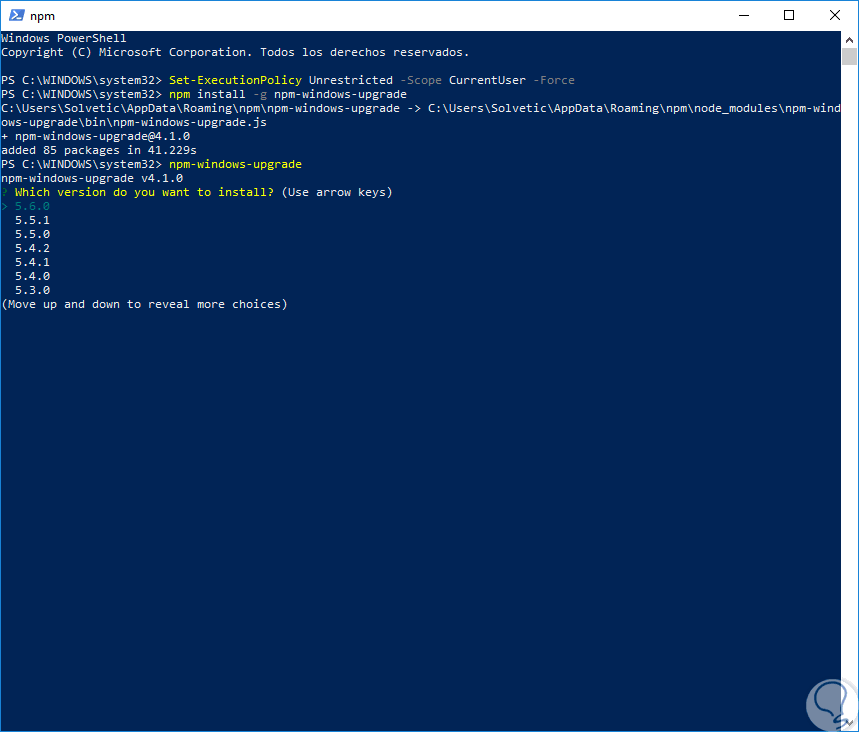Click the '+ npm-windows-upgrade@4.1.0' line
Image resolution: width=859 pixels, height=732 pixels.
(x=95, y=136)
